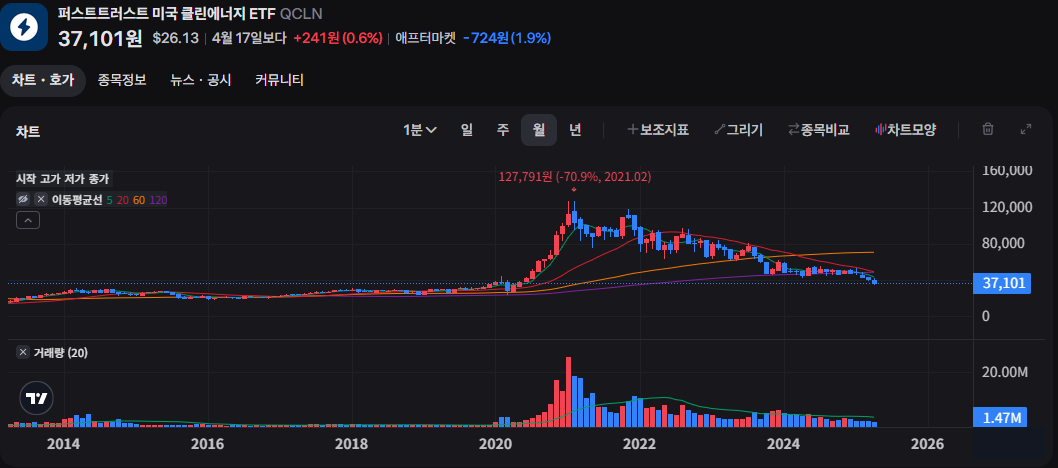Open the 1분 interval dropdown

pos(420,130)
